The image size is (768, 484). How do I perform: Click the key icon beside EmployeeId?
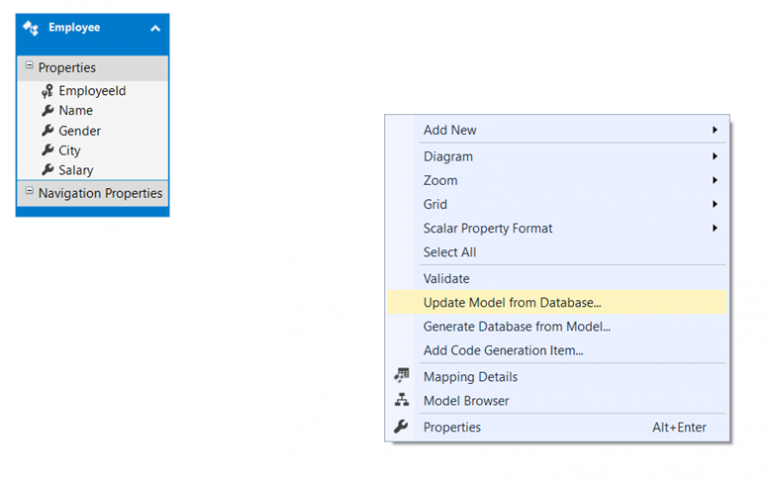pos(48,91)
